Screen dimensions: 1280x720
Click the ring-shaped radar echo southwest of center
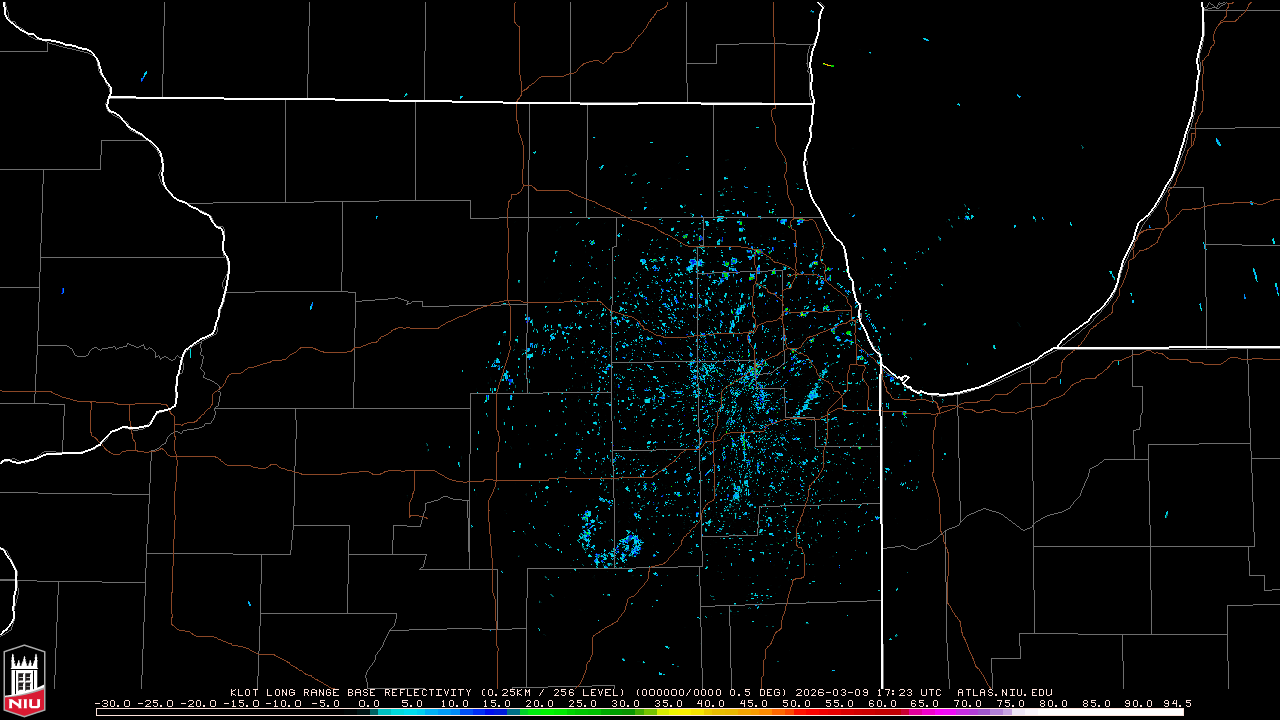tap(629, 546)
